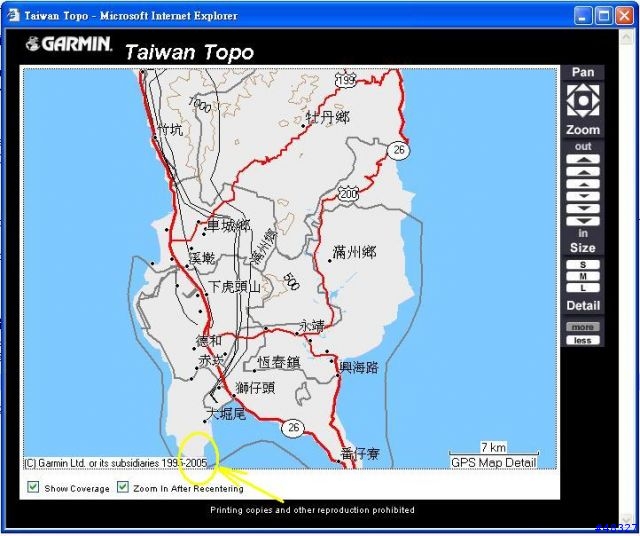Click the Detail 'more' button
640x536 pixels.
pos(583,327)
